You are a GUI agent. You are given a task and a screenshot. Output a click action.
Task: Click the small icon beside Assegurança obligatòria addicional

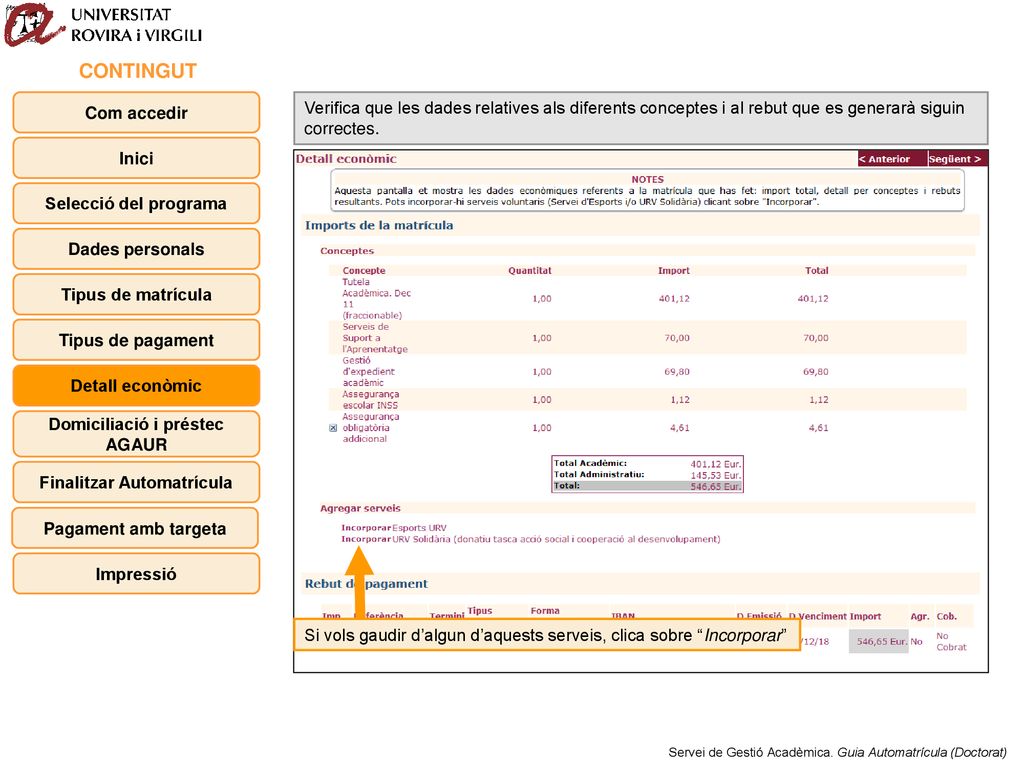coord(333,428)
